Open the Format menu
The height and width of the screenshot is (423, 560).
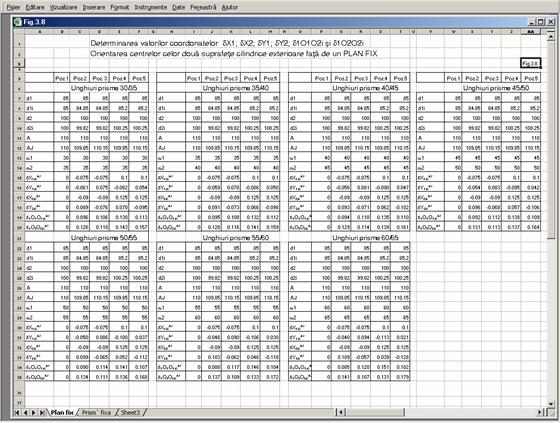pyautogui.click(x=120, y=7)
